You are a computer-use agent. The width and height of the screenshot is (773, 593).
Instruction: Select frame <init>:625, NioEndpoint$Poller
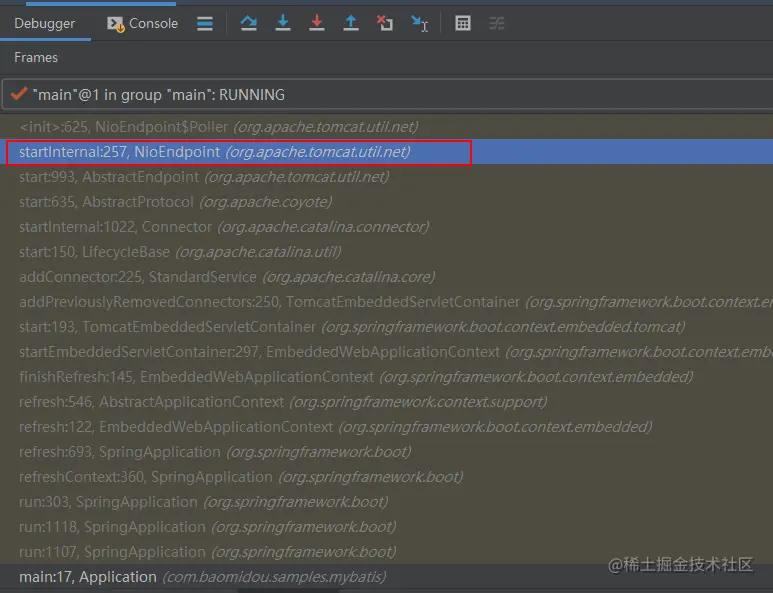tap(386, 127)
